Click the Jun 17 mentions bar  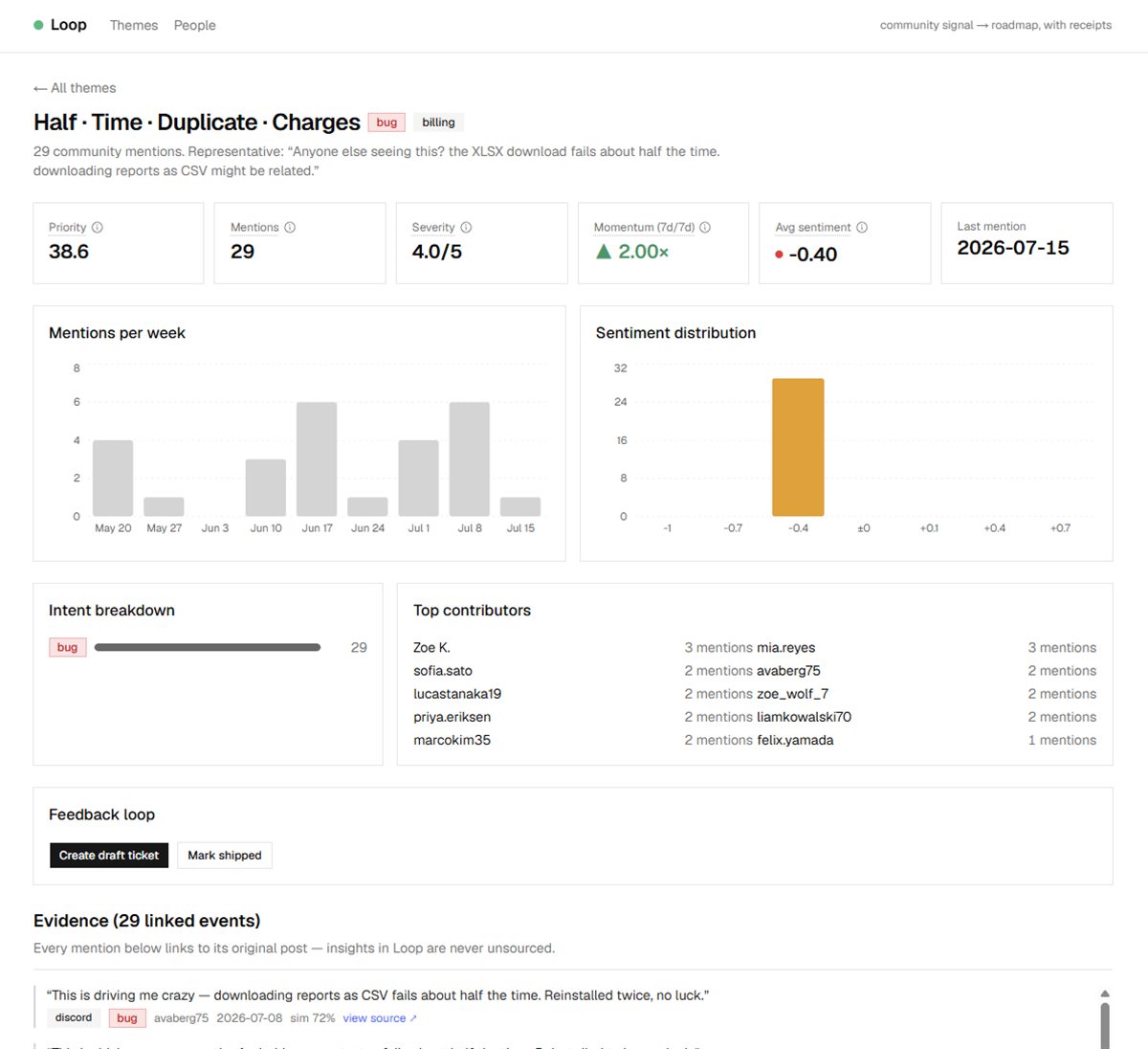317,459
